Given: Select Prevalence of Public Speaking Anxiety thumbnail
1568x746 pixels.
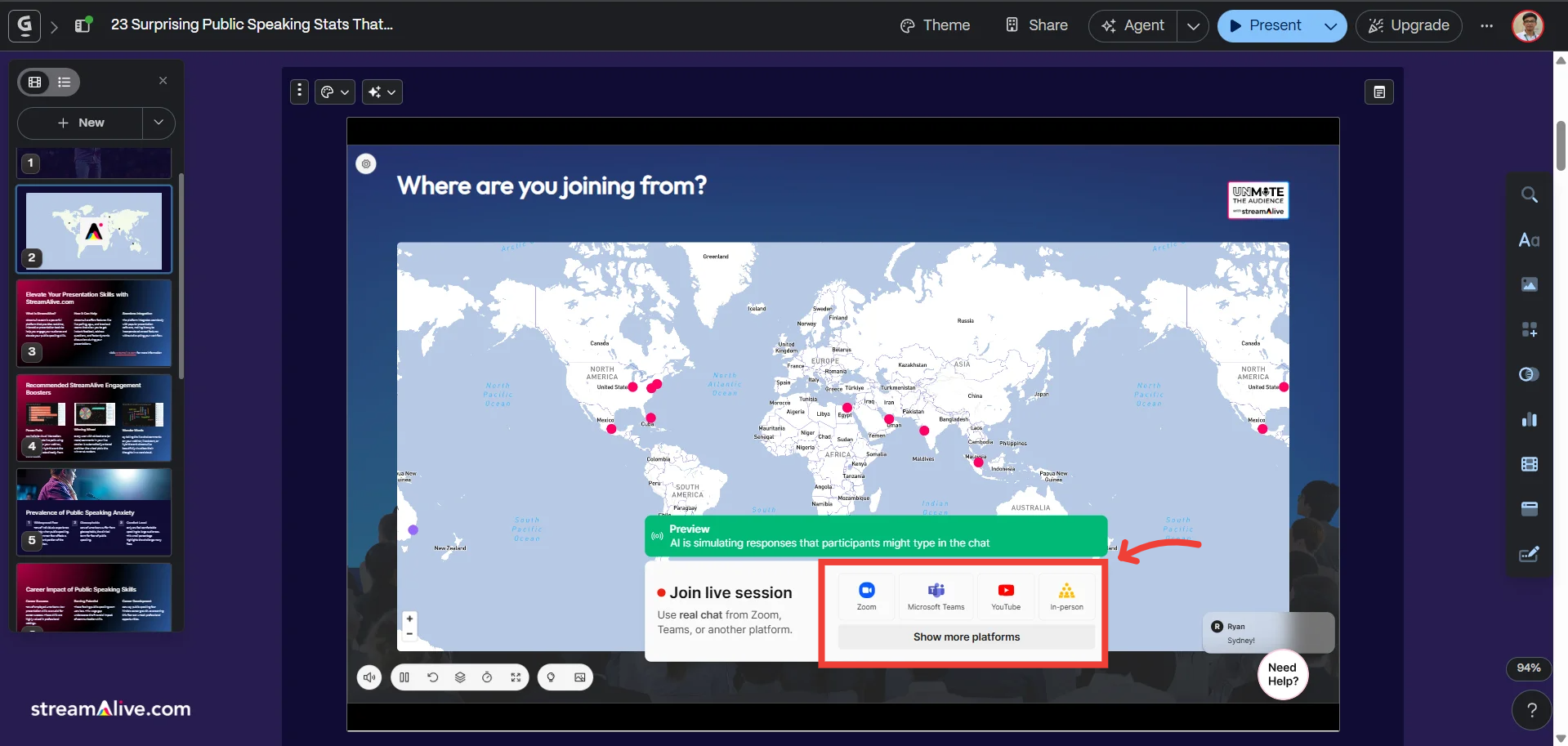Looking at the screenshot, I should pos(94,511).
